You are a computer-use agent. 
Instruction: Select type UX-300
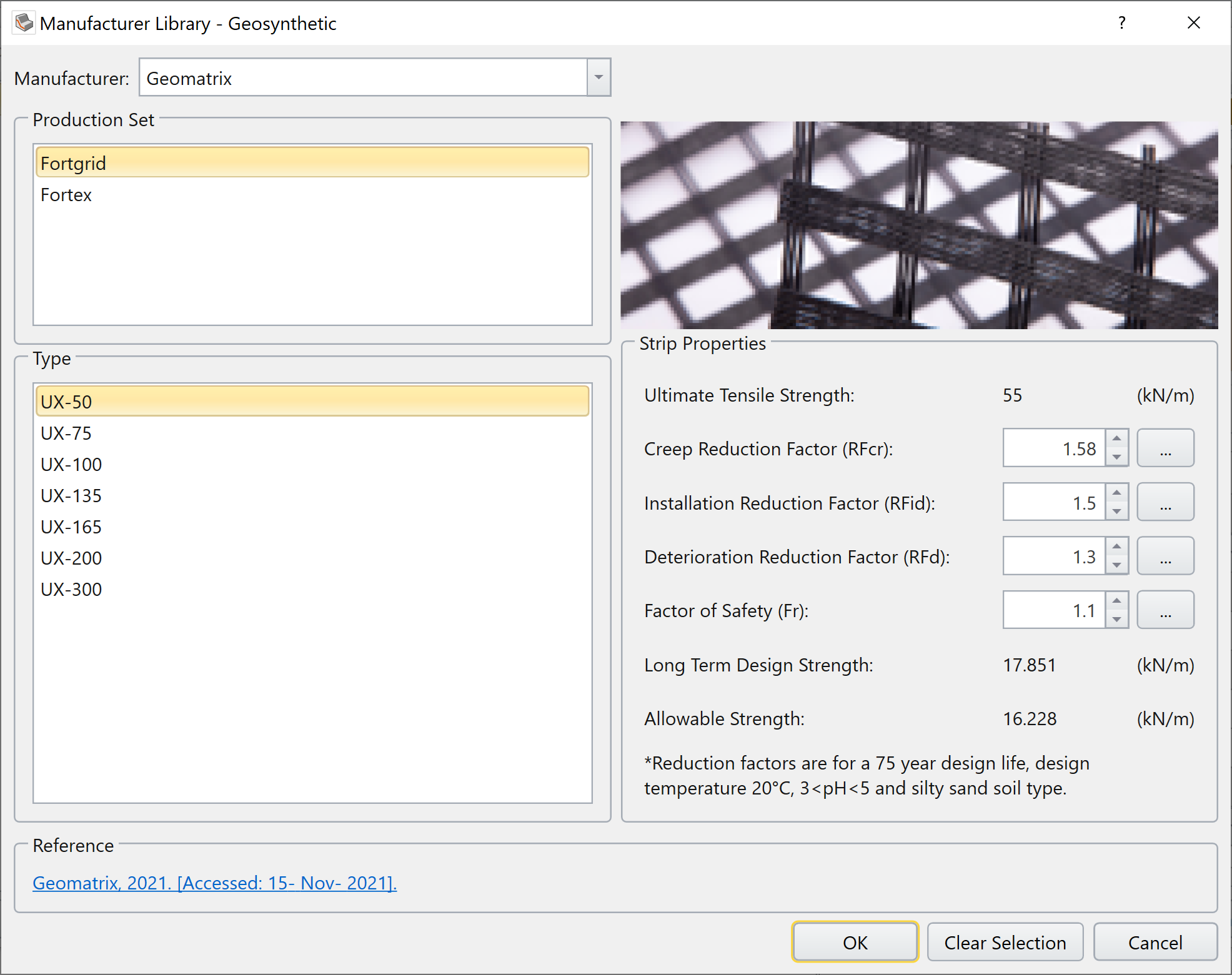tap(312, 589)
